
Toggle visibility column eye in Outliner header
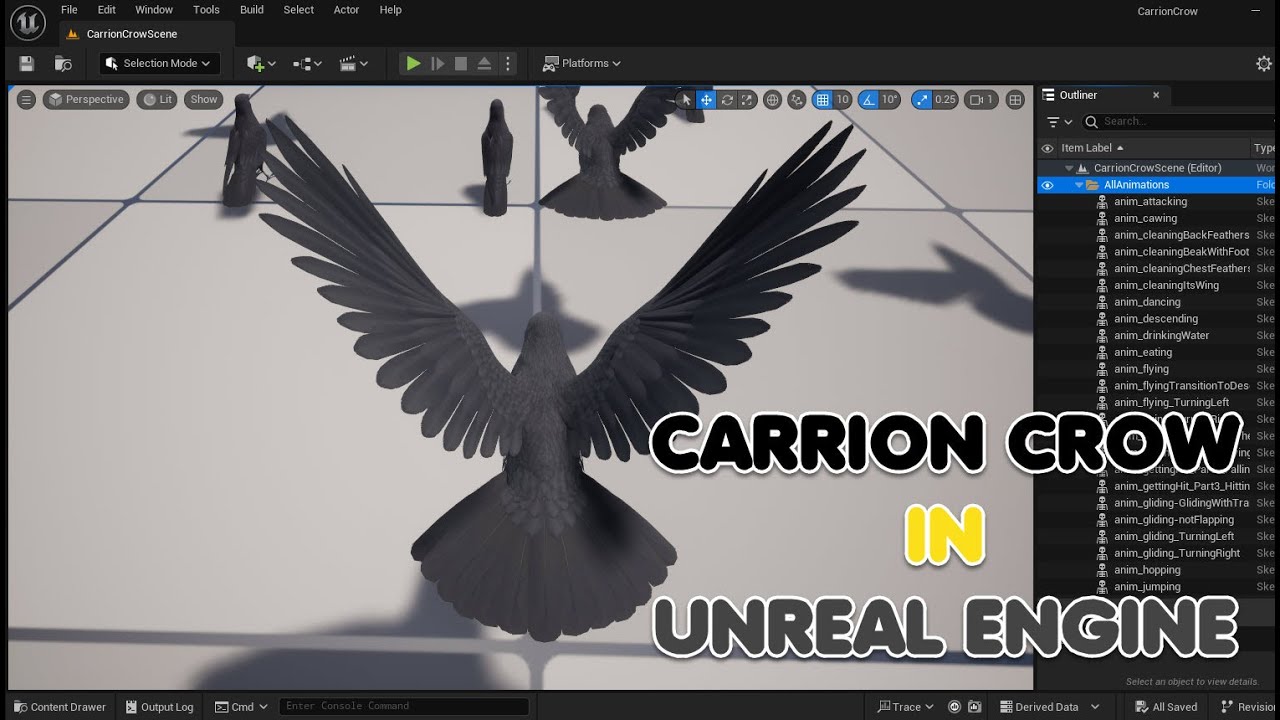[1047, 148]
